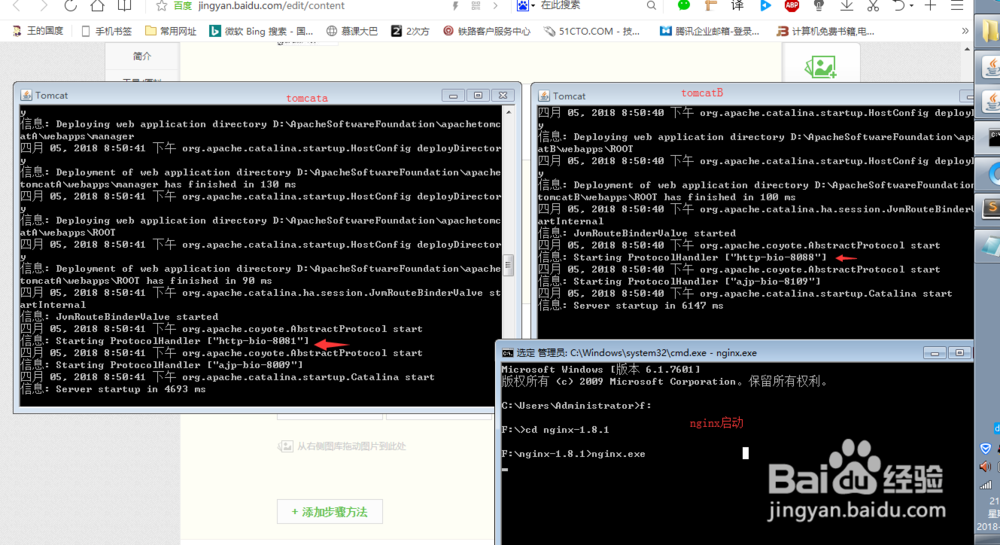Click the blue video play extension icon

click(765, 6)
